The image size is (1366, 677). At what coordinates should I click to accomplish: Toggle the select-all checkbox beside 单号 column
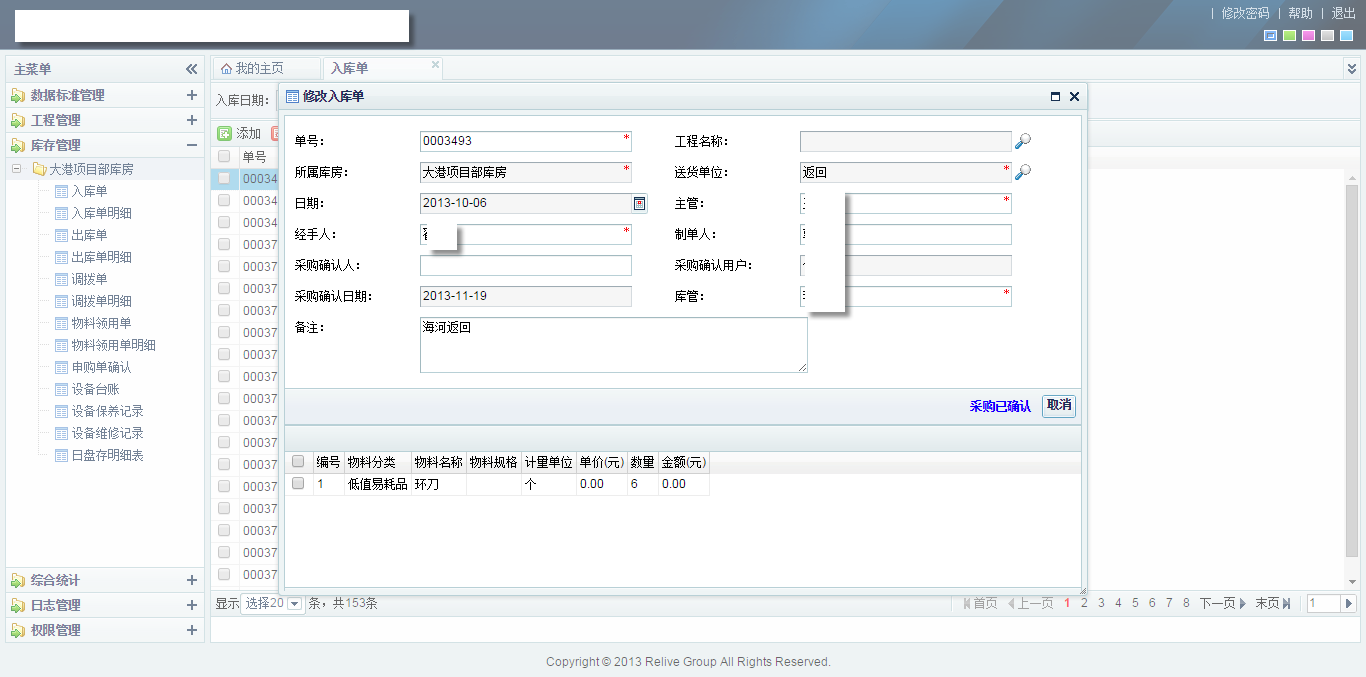click(224, 157)
